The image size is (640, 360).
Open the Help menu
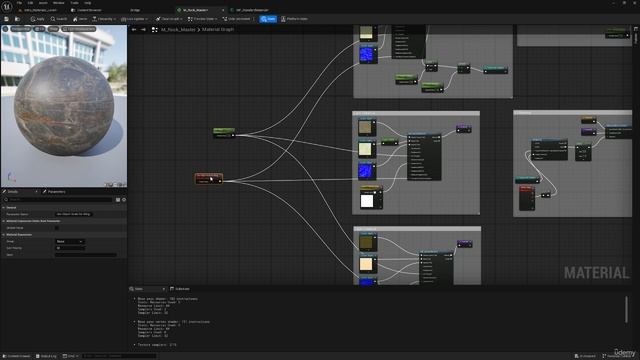pos(87,3)
